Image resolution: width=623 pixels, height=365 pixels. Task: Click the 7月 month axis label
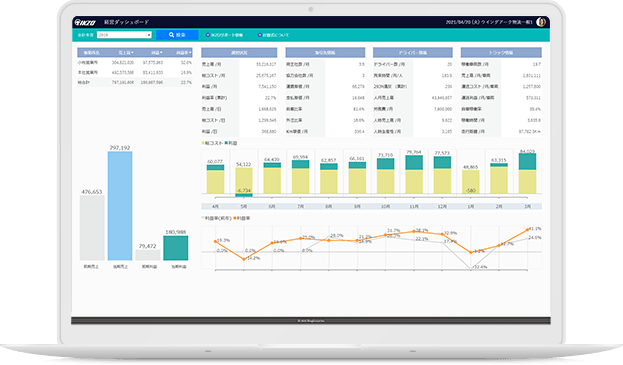[x=301, y=207]
